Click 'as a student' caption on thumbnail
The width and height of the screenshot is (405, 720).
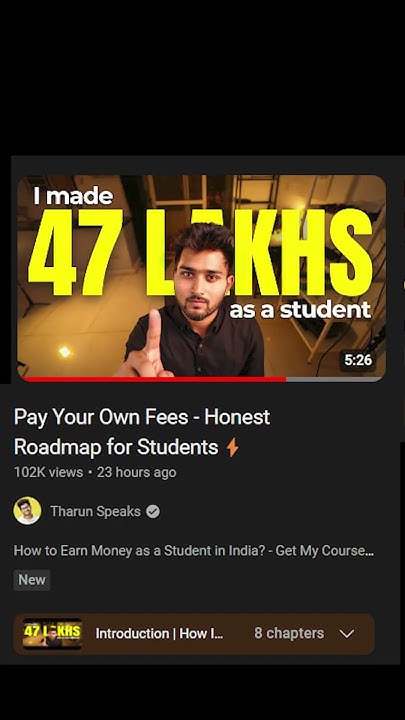(300, 310)
